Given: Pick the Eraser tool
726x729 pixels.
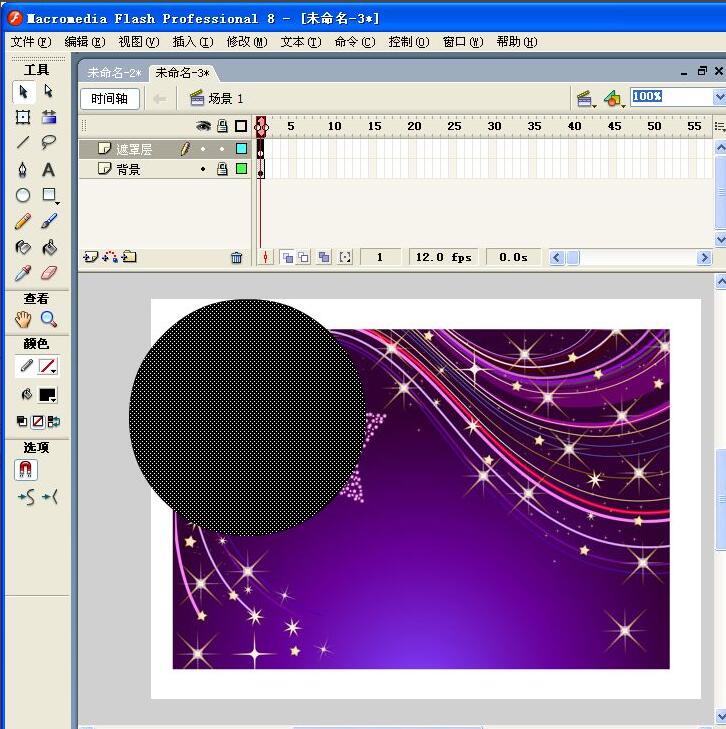Looking at the screenshot, I should click(x=48, y=273).
